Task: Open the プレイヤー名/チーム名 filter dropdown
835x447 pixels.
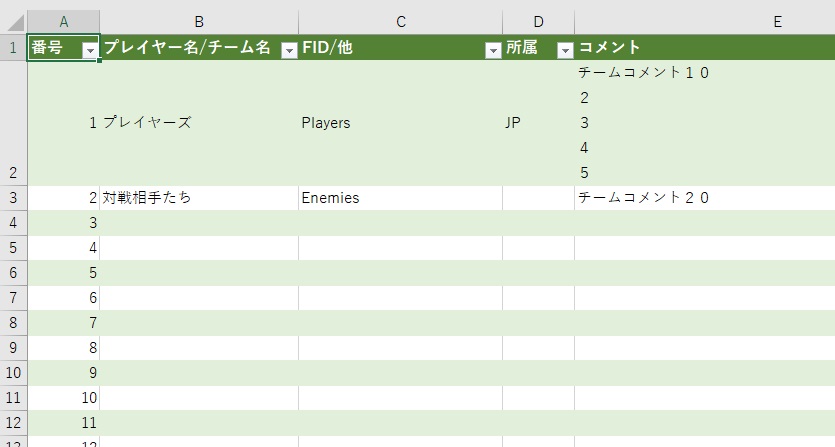Action: (289, 50)
